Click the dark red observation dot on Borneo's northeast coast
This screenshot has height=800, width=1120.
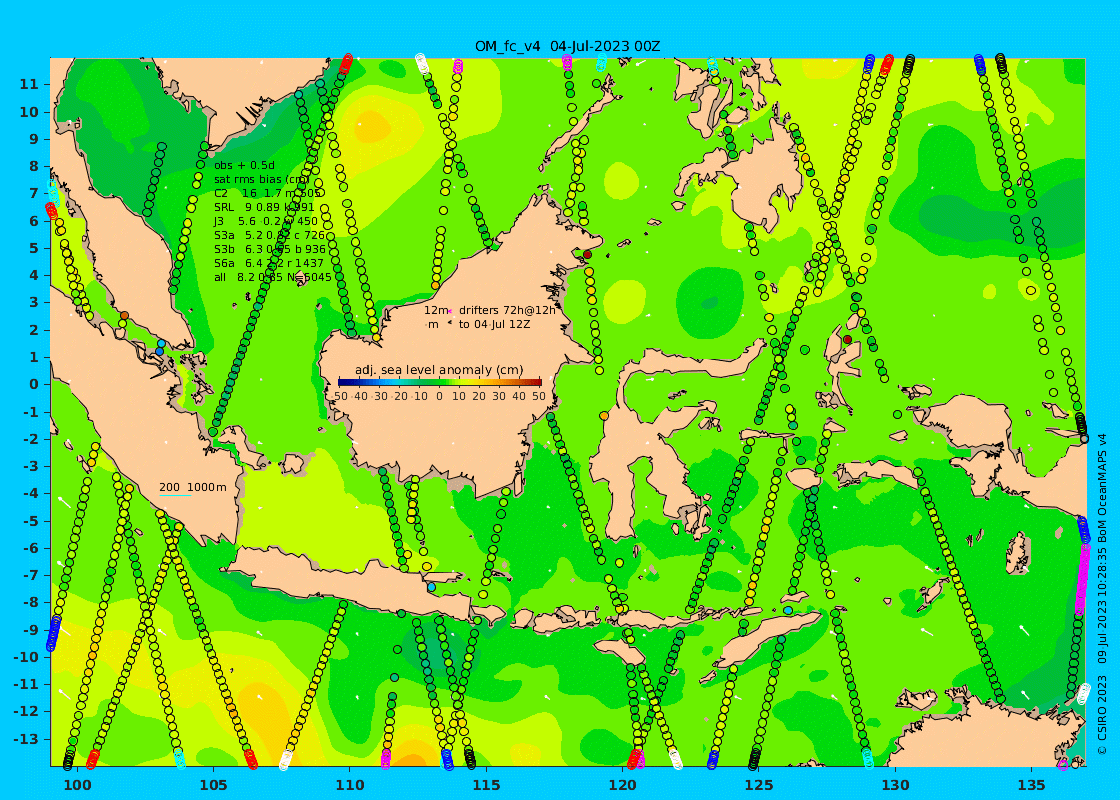click(587, 254)
